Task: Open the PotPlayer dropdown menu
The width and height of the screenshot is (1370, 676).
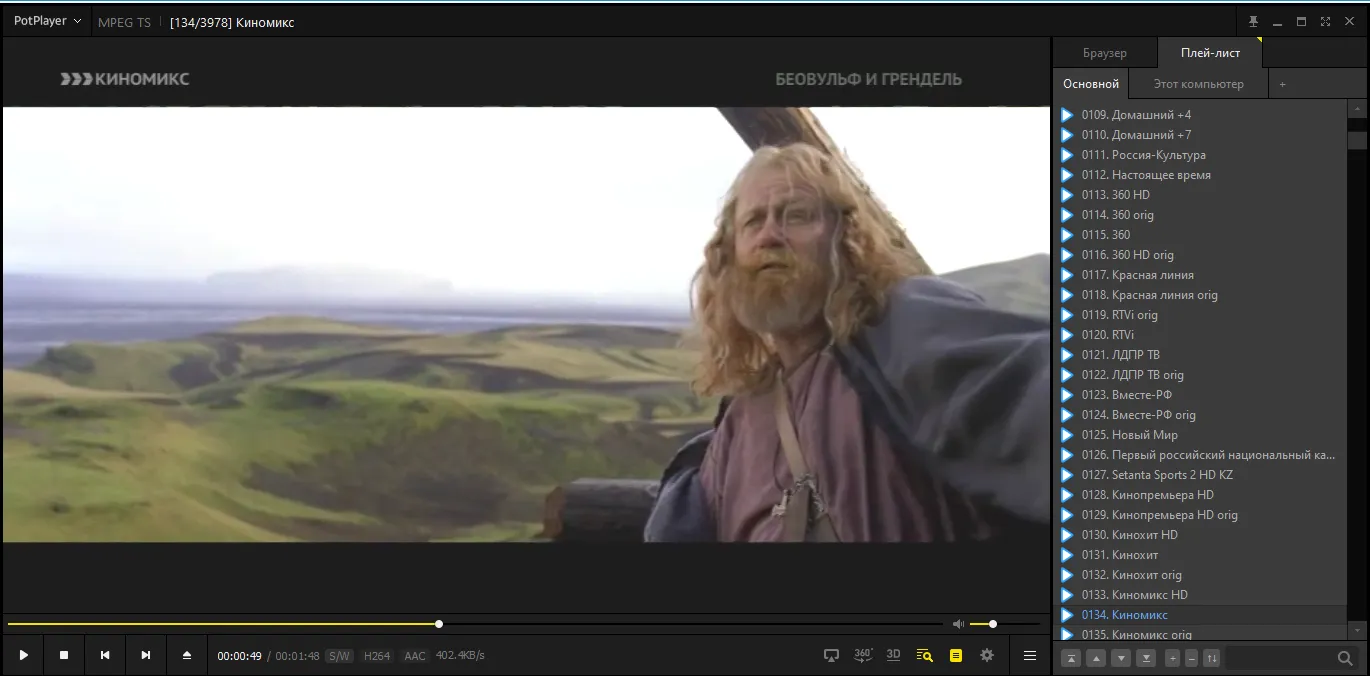Action: (x=47, y=21)
